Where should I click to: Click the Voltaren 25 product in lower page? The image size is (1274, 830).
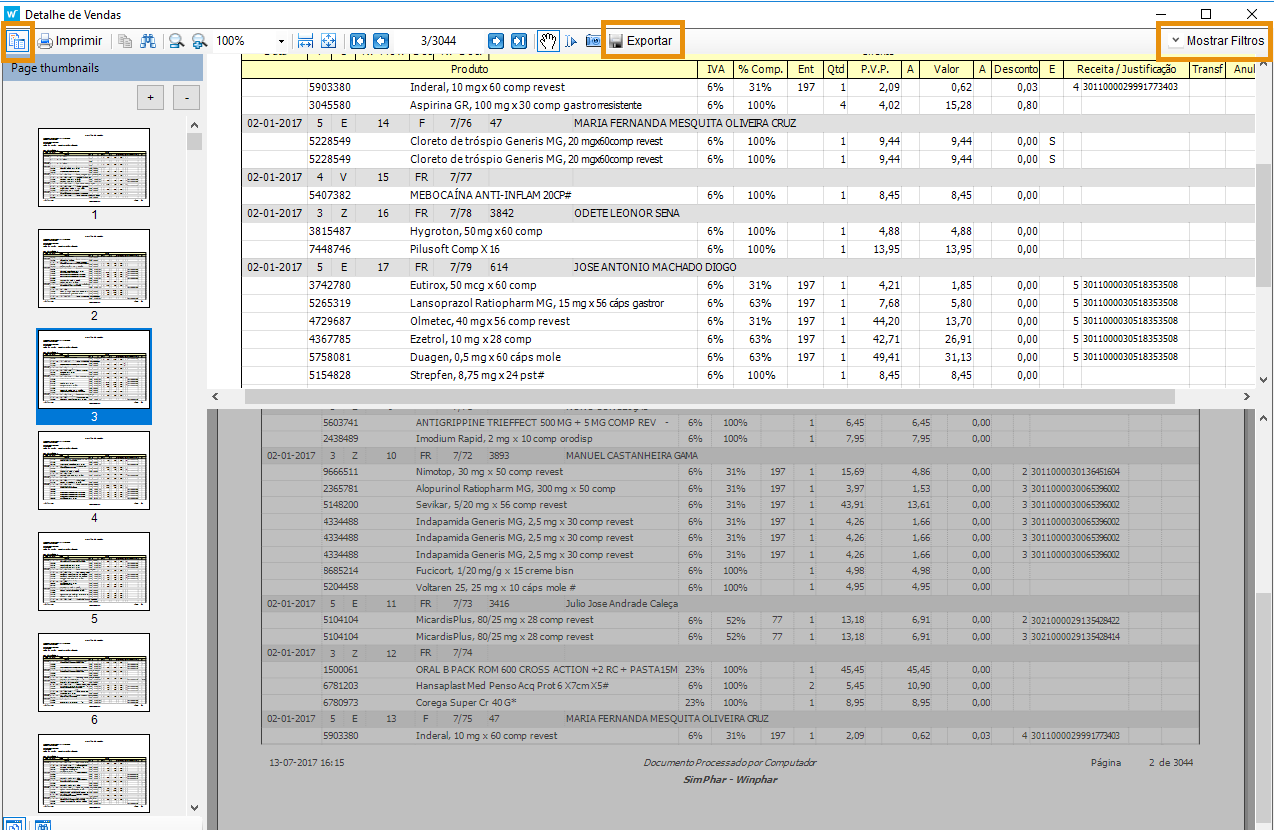click(x=496, y=587)
